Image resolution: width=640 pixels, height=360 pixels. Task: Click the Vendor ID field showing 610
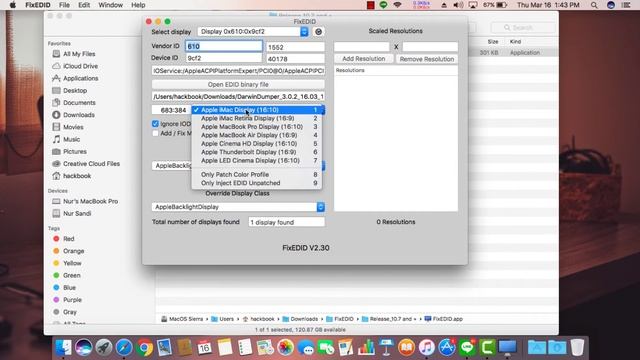point(224,46)
